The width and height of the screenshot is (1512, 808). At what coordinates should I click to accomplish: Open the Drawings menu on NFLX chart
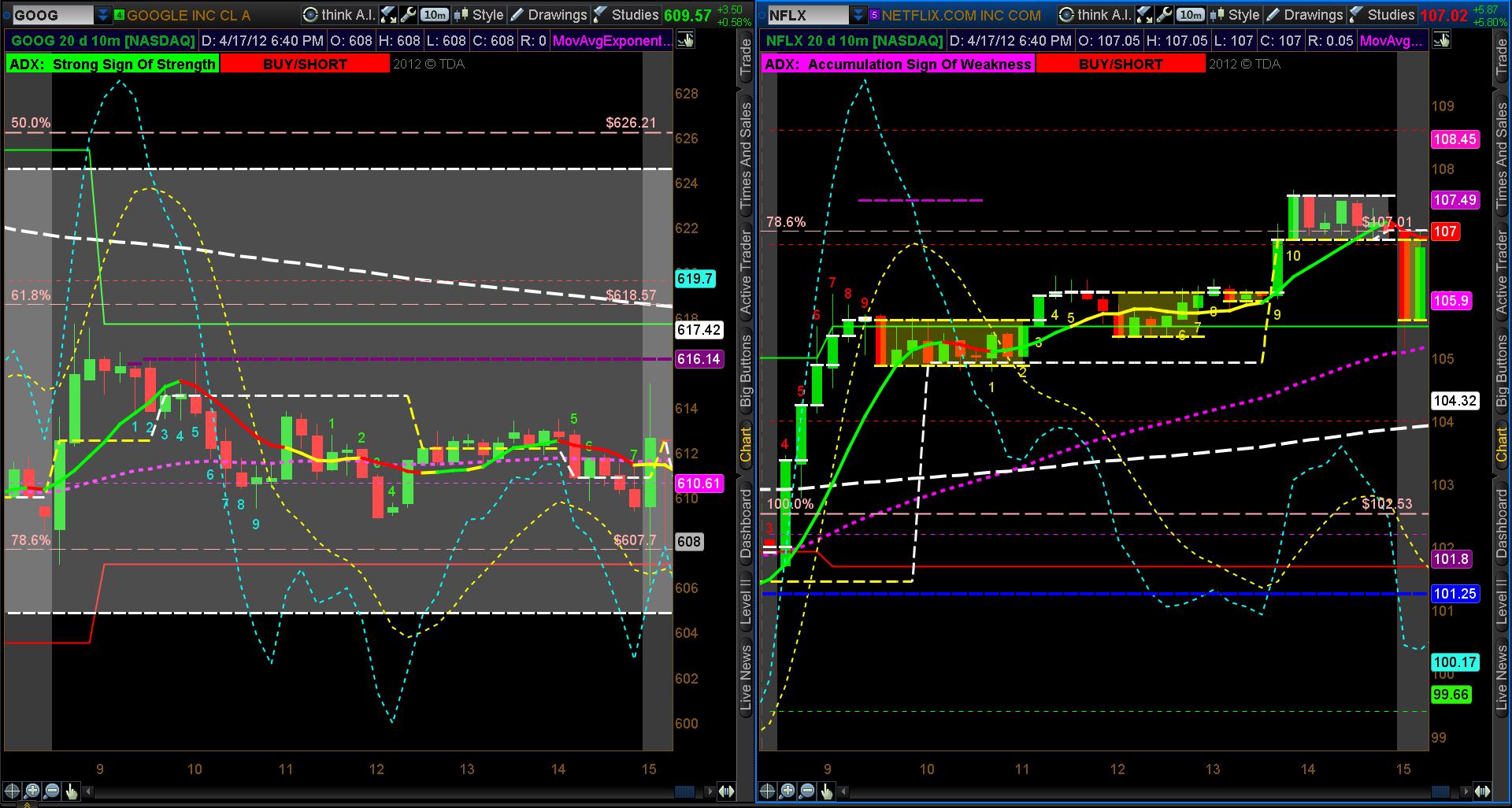pos(1305,15)
